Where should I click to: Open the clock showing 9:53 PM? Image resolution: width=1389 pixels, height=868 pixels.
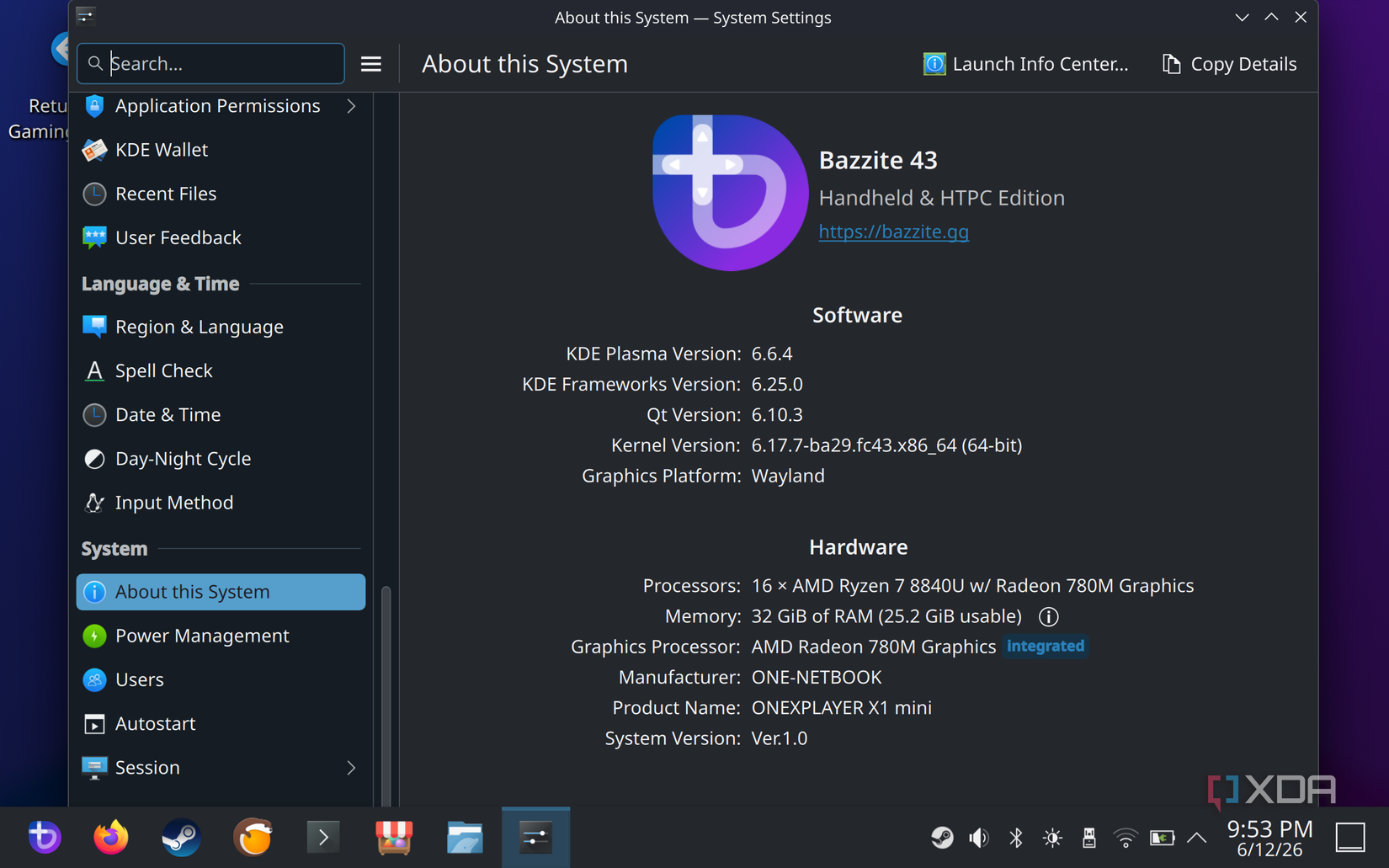point(1269,839)
